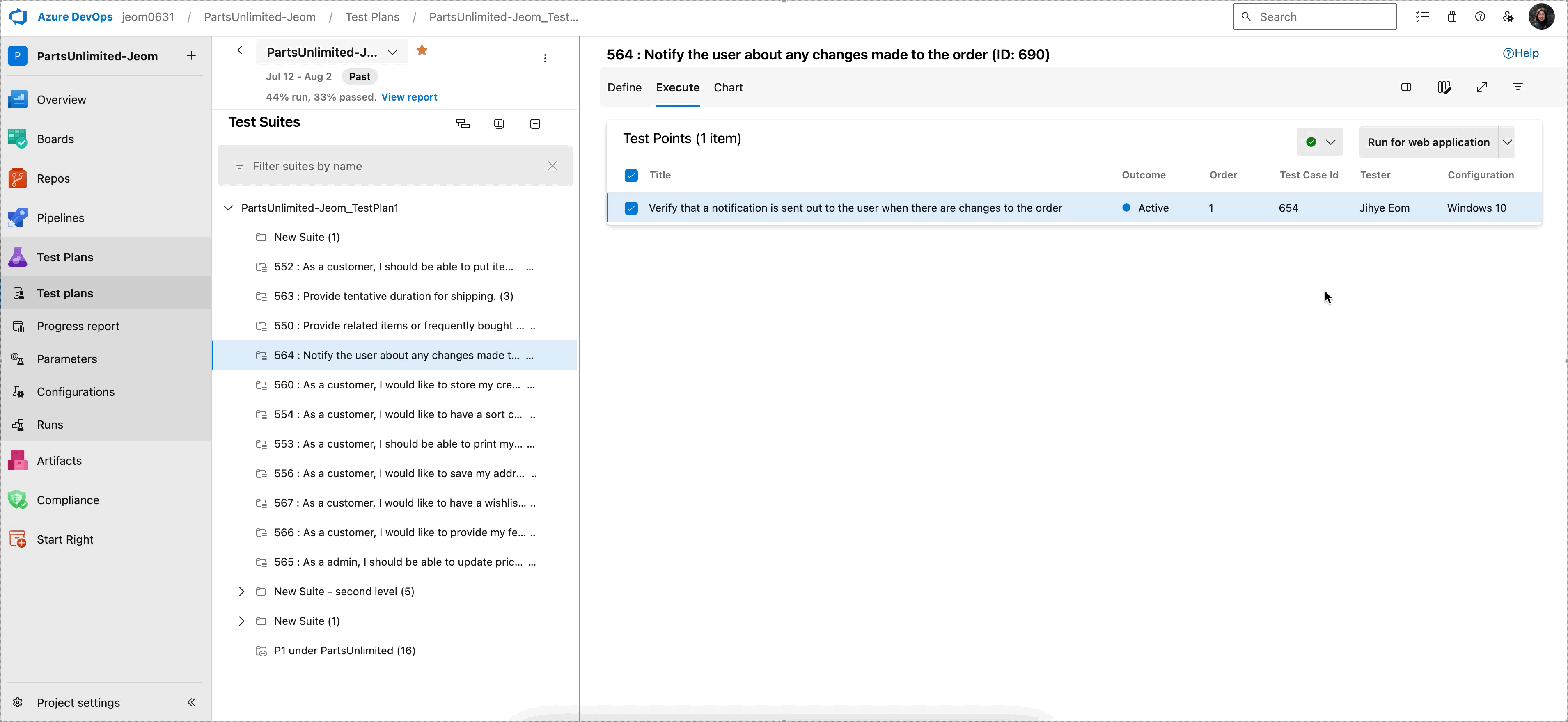The image size is (1568, 722).
Task: Click the View report link
Action: pos(408,97)
